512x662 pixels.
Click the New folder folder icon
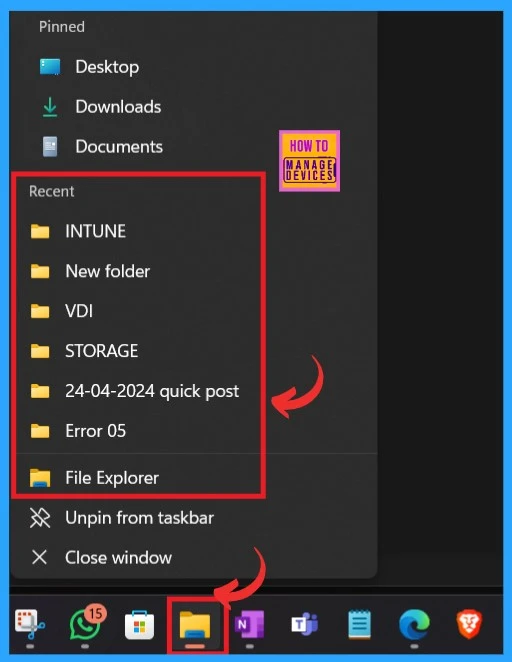40,271
